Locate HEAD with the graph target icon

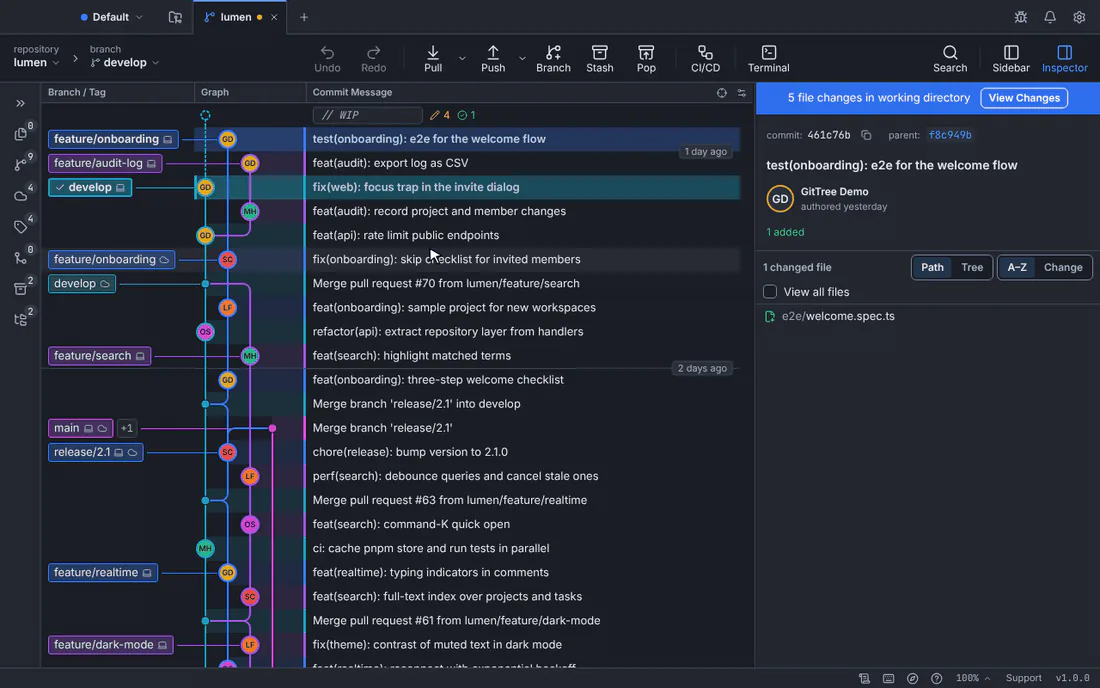[x=721, y=93]
